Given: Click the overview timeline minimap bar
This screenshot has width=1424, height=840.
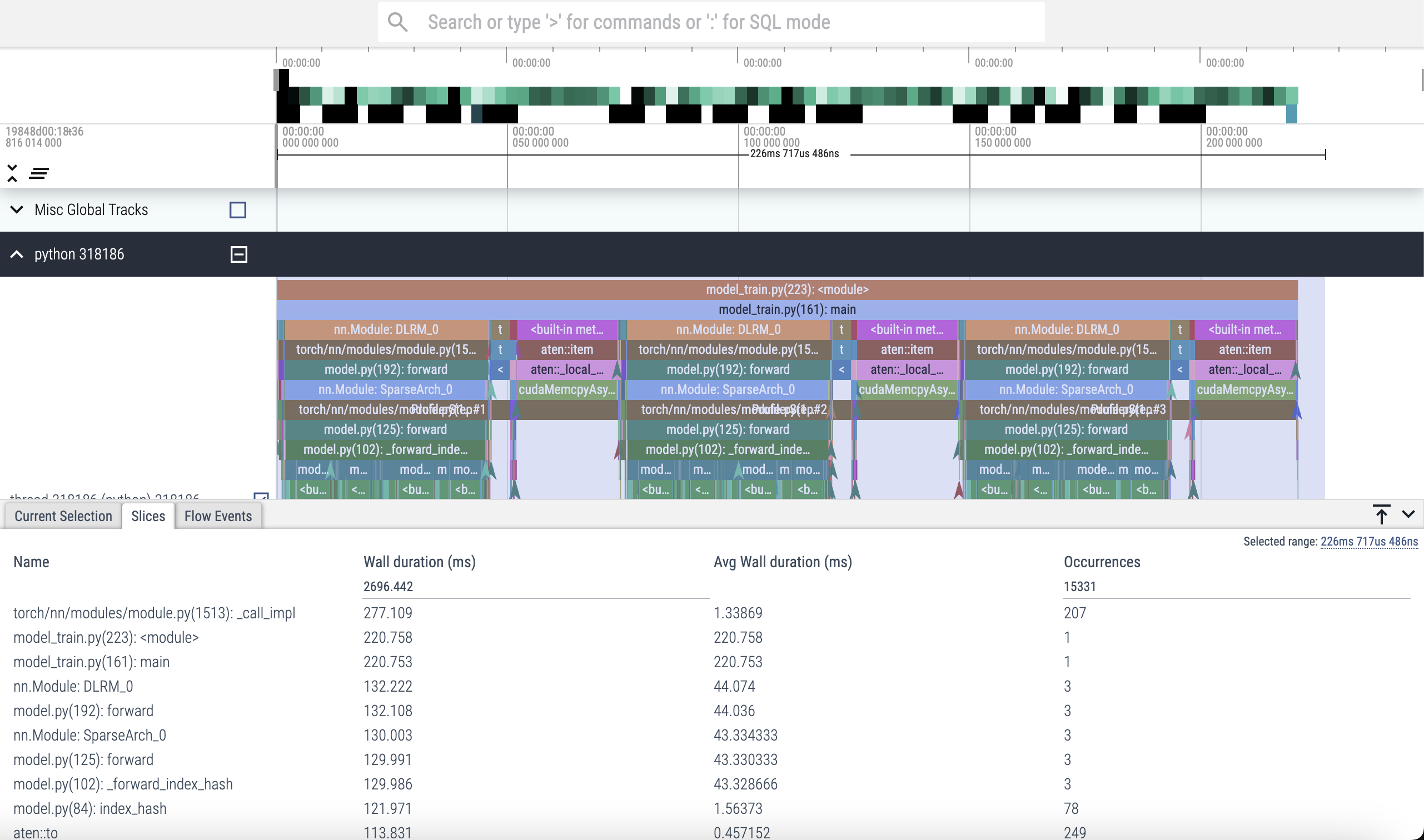Looking at the screenshot, I should (x=787, y=96).
